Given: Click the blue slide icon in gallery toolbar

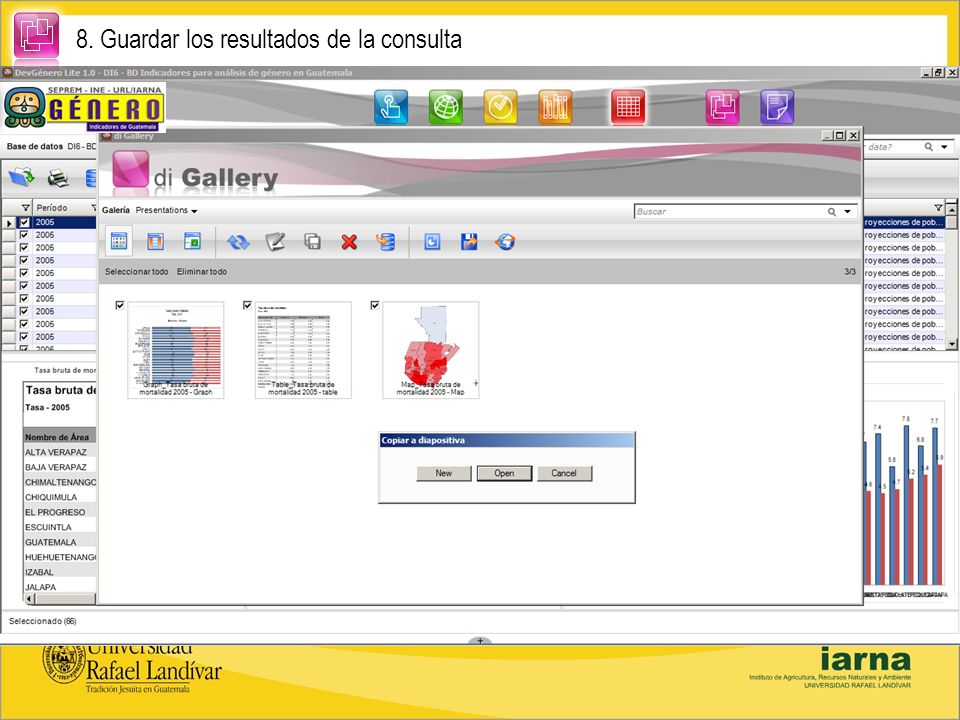Looking at the screenshot, I should tap(432, 242).
